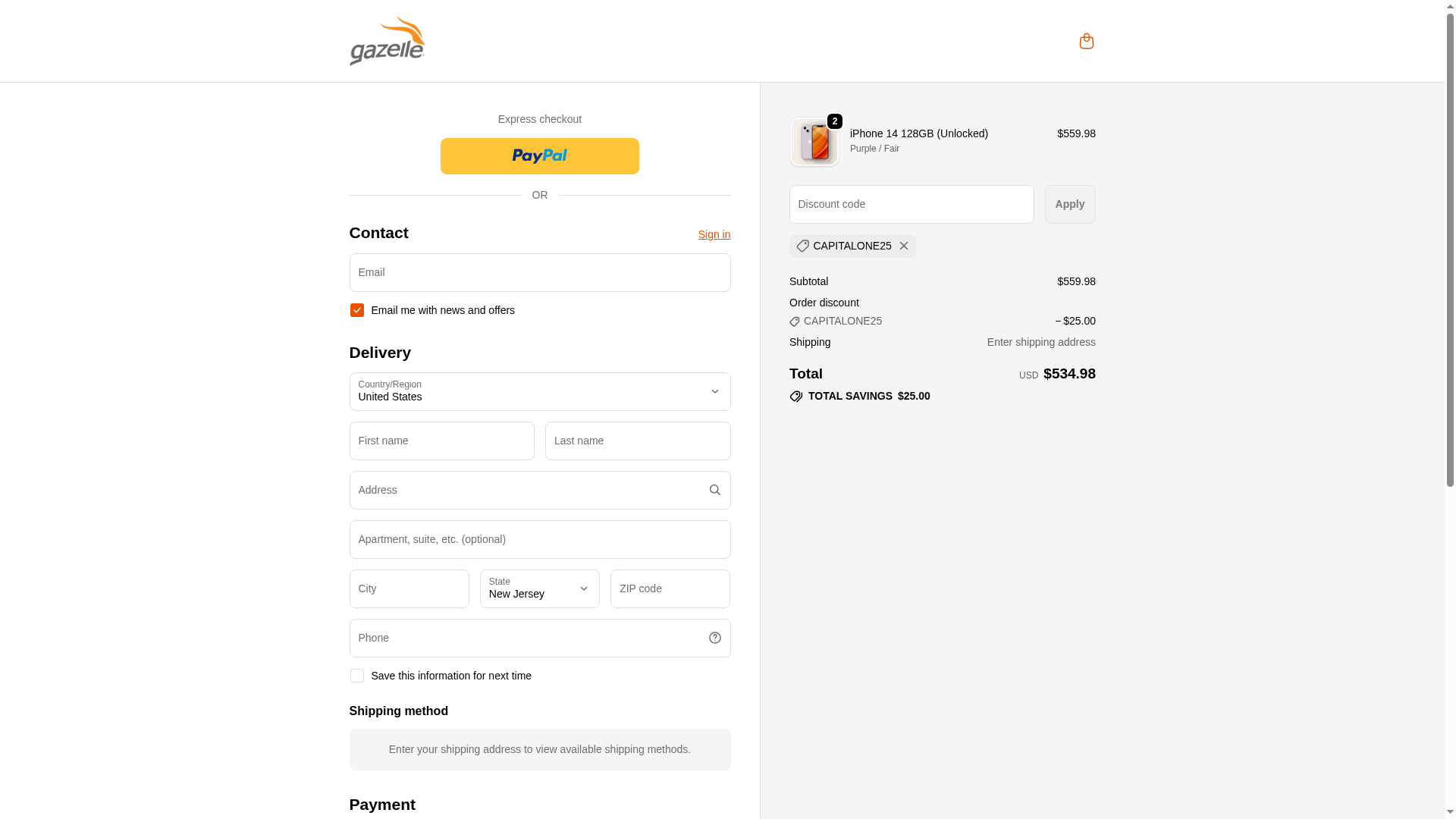Image resolution: width=1456 pixels, height=819 pixels.
Task: Check Save this information for next time
Action: pos(356,676)
